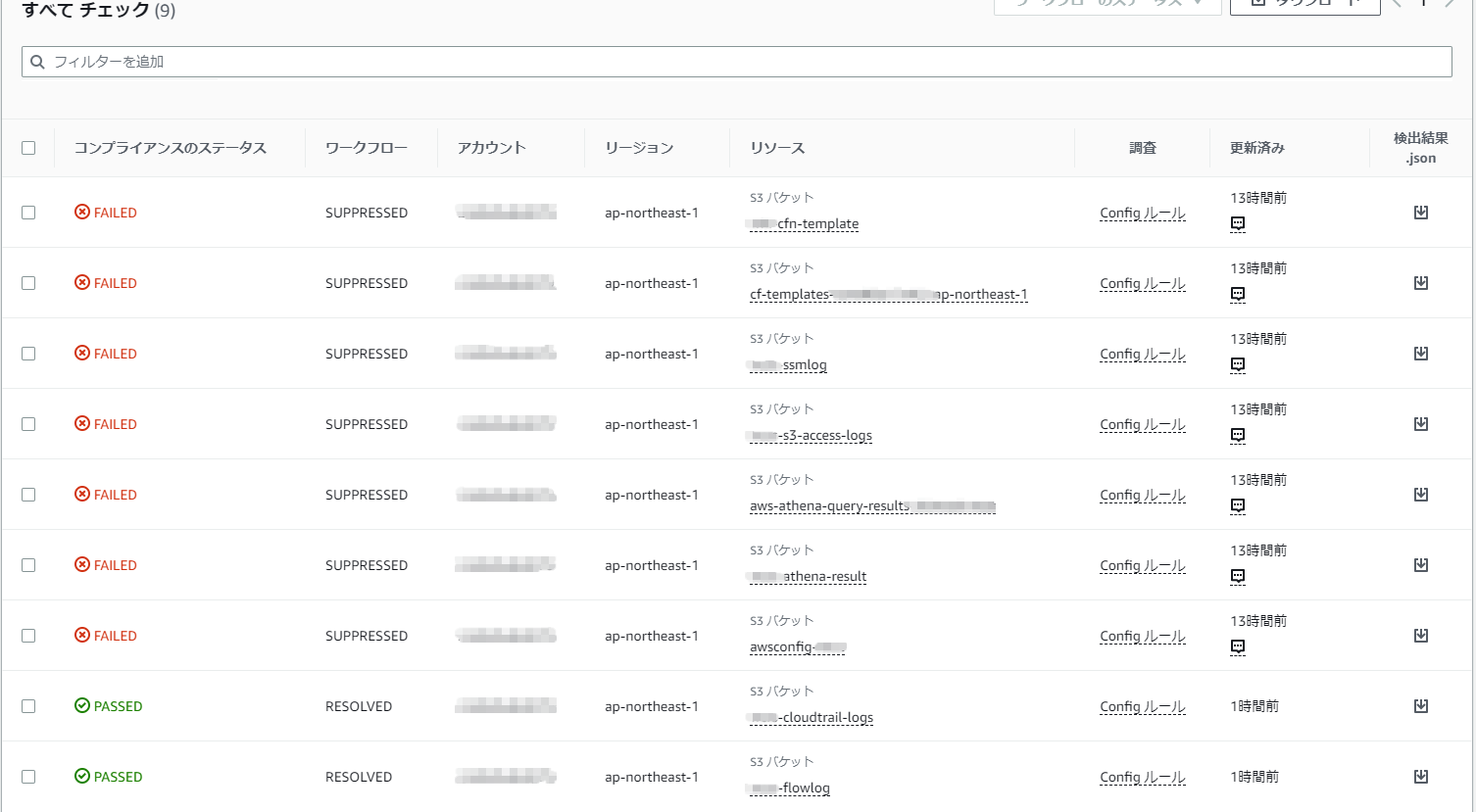Open note icon in athena-result row

click(1238, 576)
